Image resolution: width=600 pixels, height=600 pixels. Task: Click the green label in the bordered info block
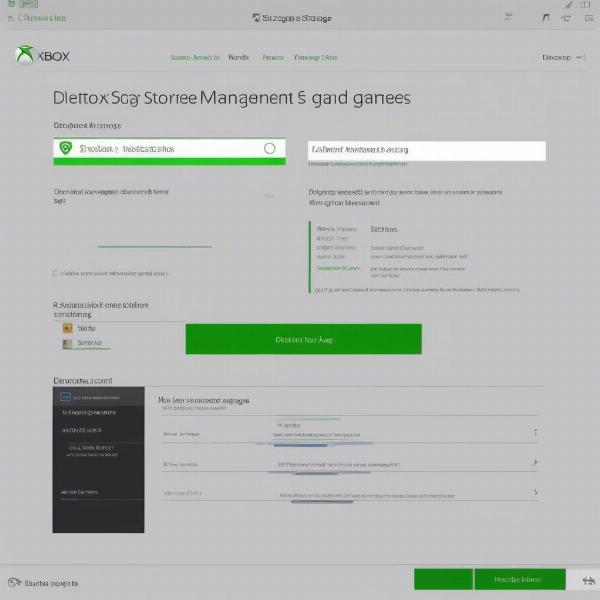tap(338, 268)
